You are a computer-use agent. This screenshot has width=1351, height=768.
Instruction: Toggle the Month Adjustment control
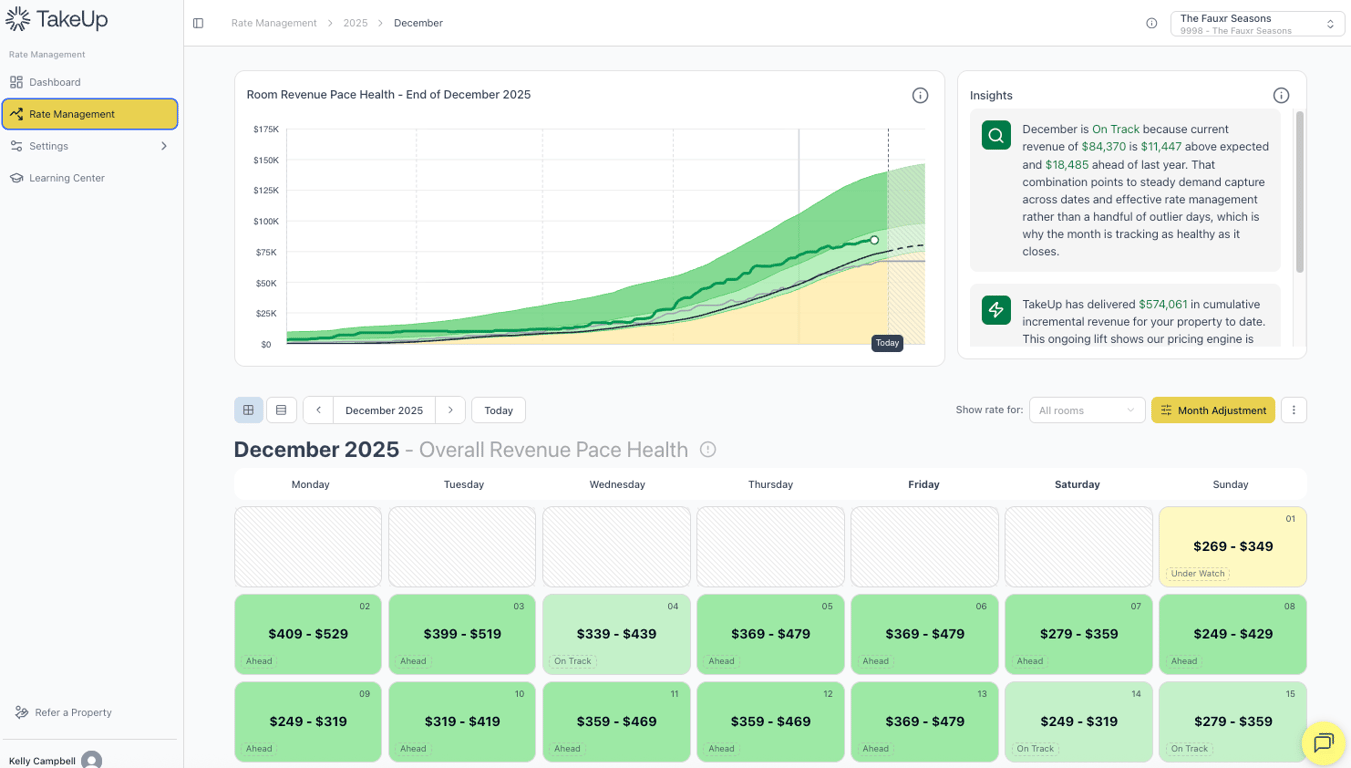[x=1212, y=410]
